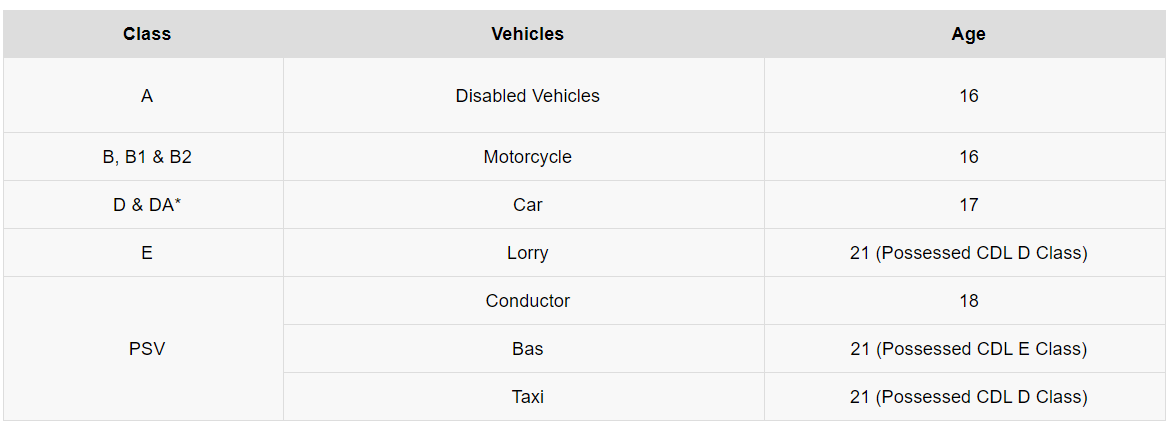Click the Conductor cell

(x=527, y=301)
